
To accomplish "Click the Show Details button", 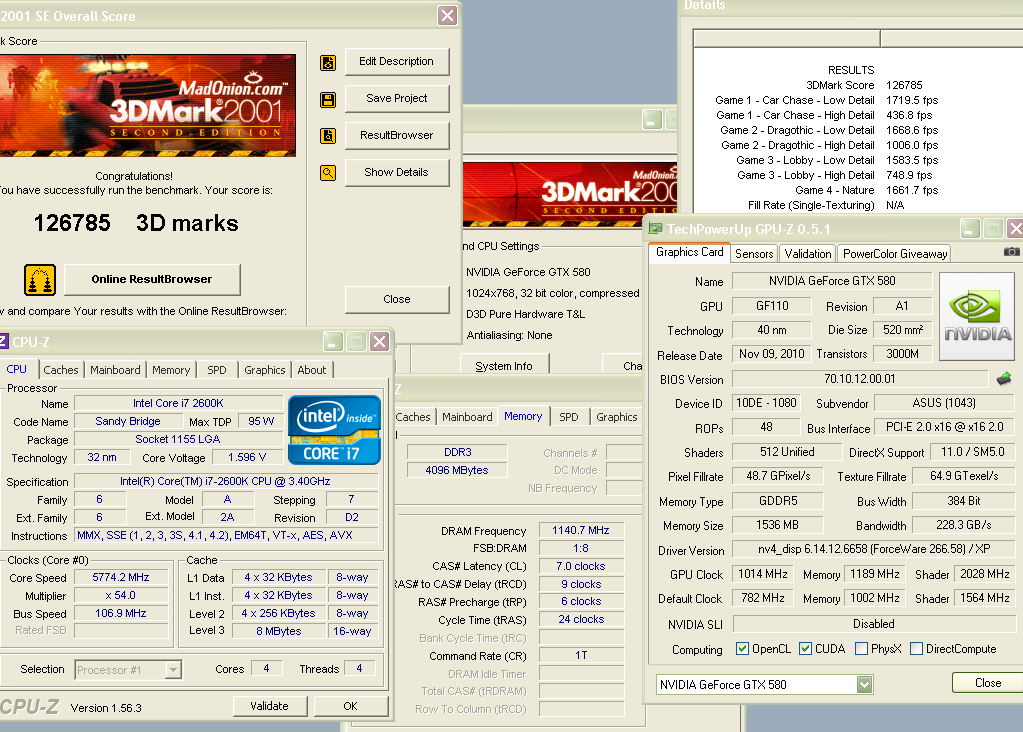I will click(x=397, y=172).
